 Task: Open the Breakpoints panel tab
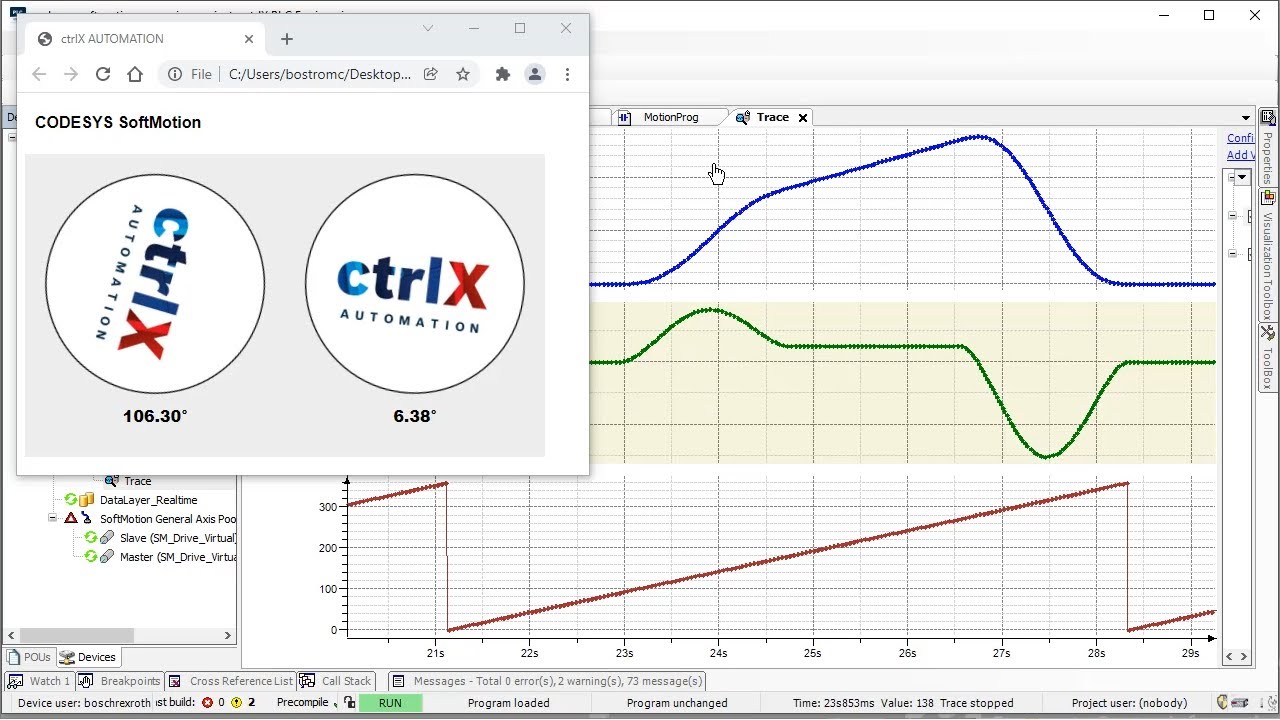(120, 681)
